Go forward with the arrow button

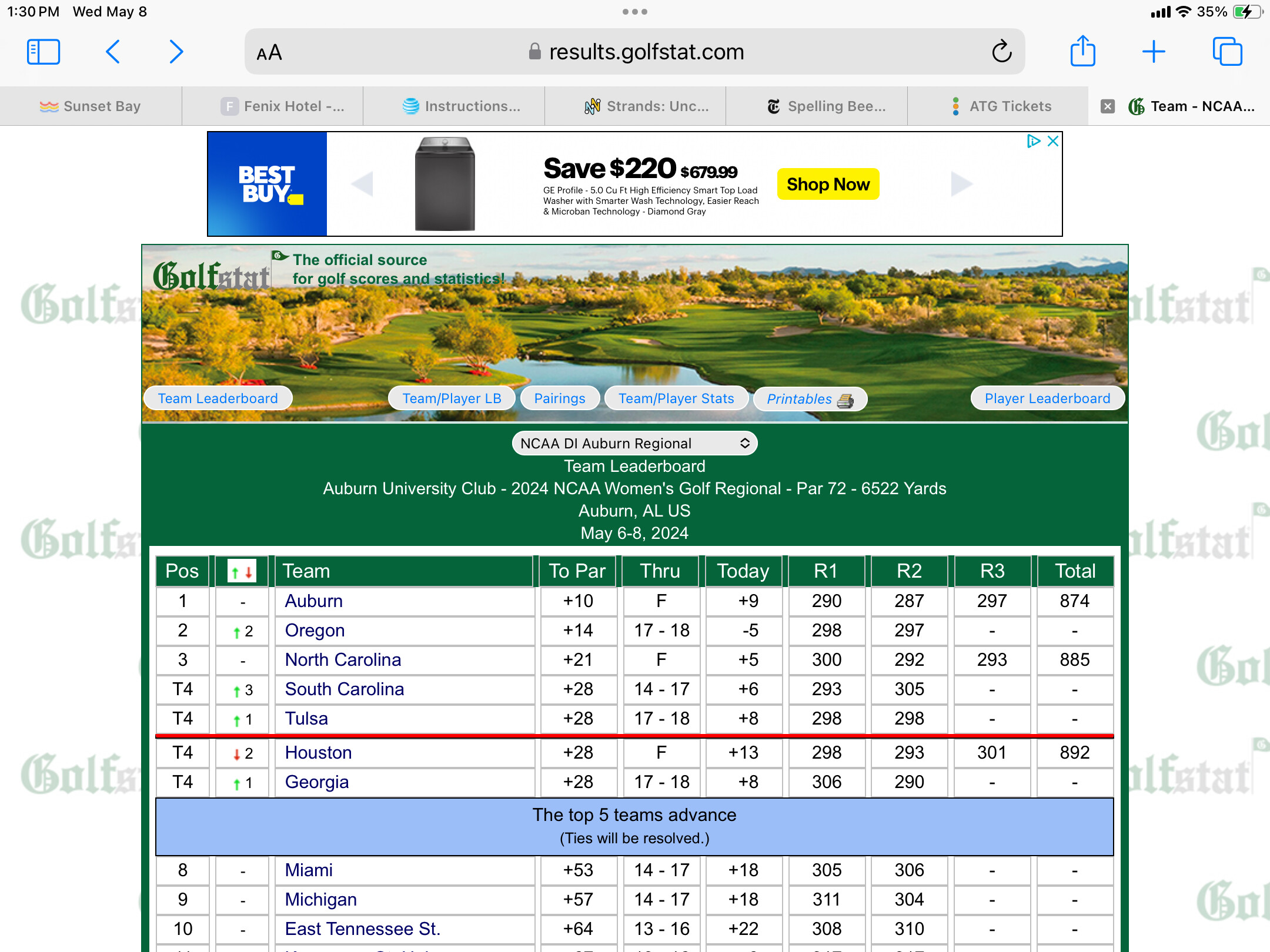click(176, 52)
